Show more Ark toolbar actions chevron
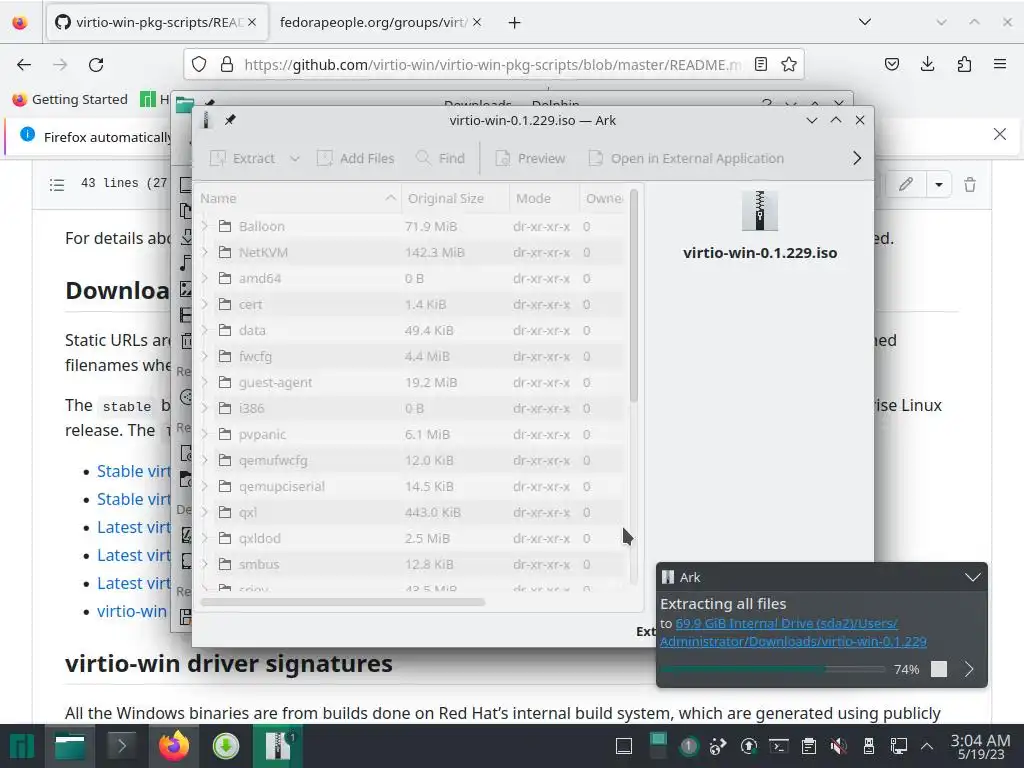Image resolution: width=1024 pixels, height=768 pixels. point(857,158)
